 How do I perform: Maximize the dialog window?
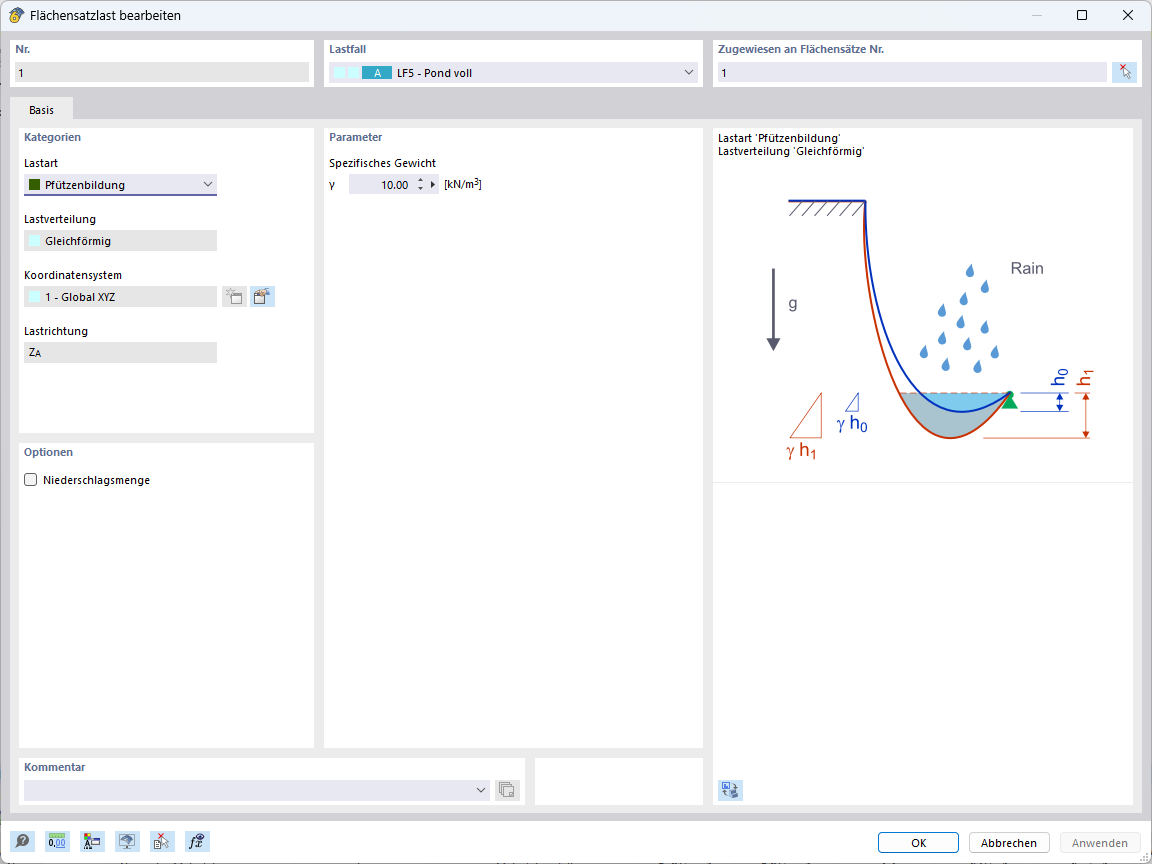(x=1081, y=15)
